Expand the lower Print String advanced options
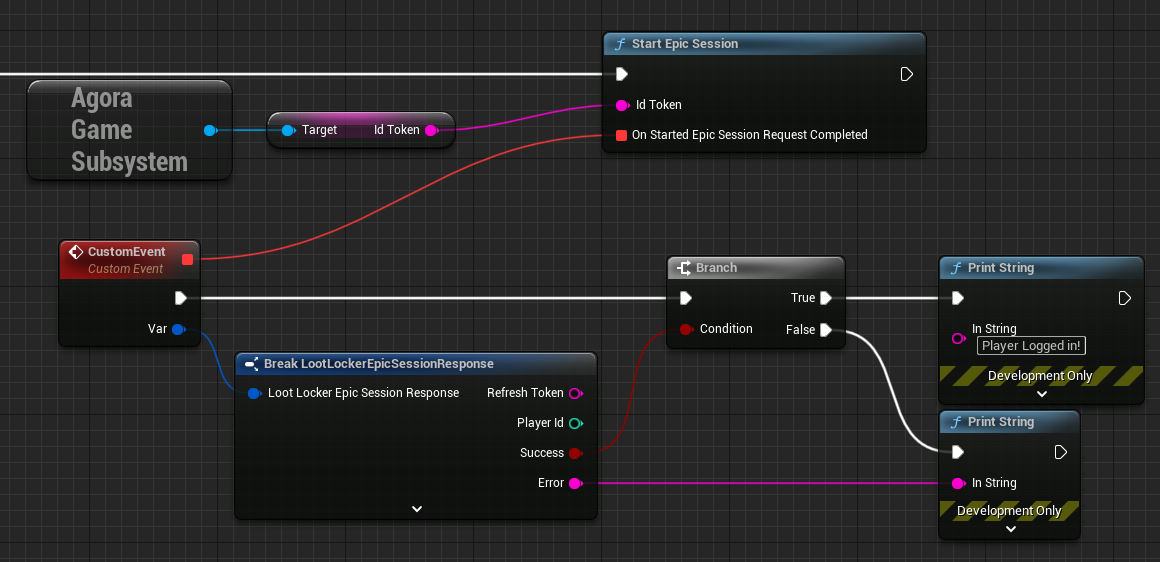Image resolution: width=1160 pixels, height=562 pixels. (1011, 529)
